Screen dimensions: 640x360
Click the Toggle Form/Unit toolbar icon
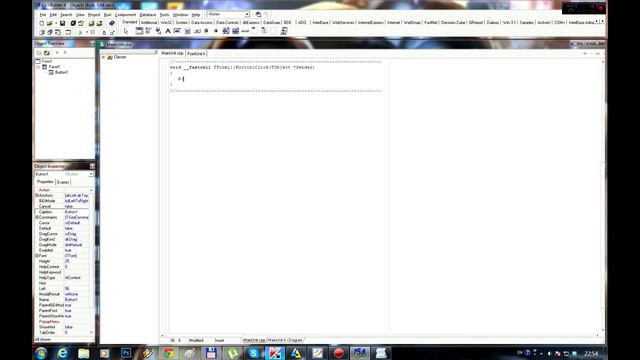pos(58,32)
